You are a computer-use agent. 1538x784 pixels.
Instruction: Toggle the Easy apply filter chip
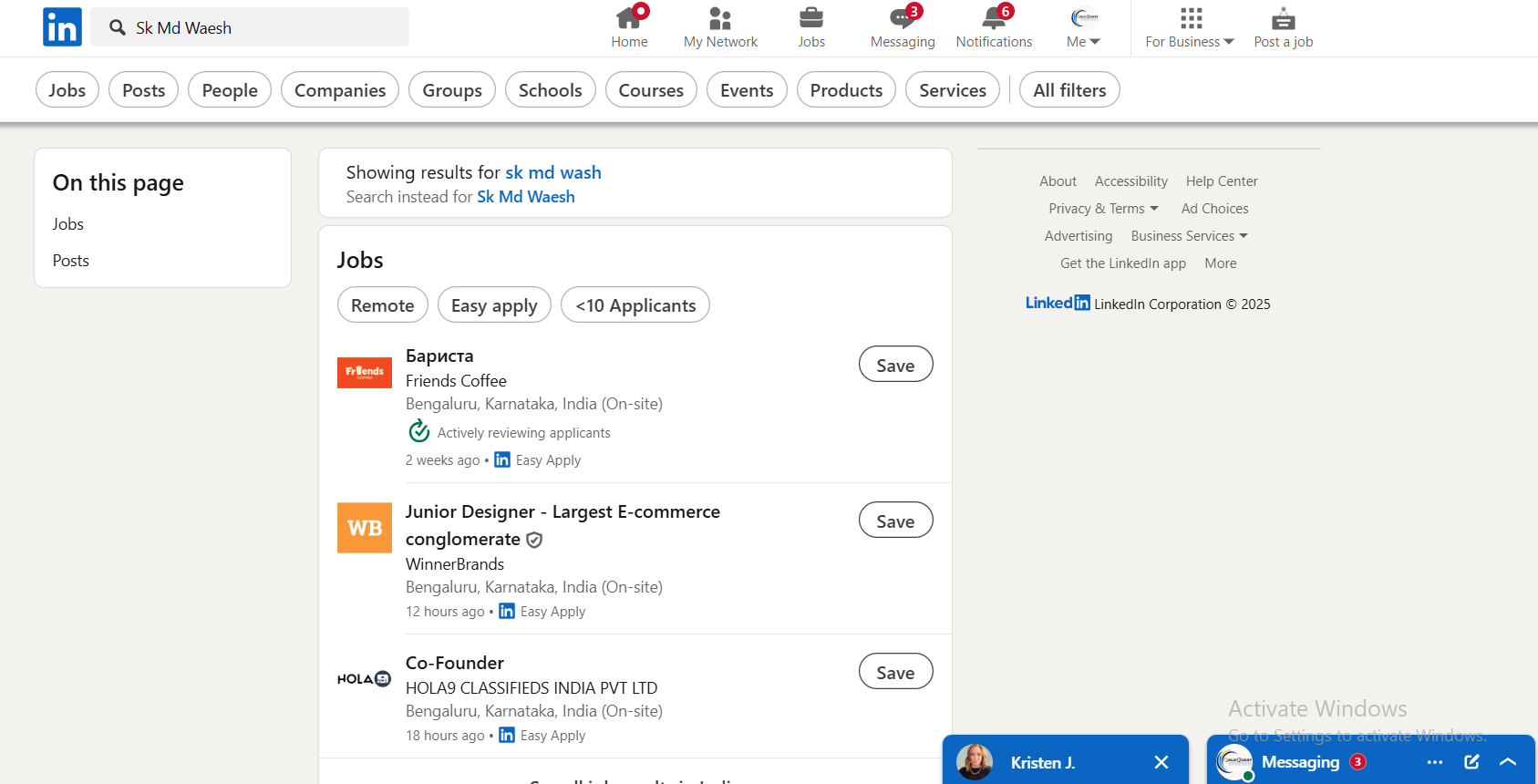coord(494,305)
